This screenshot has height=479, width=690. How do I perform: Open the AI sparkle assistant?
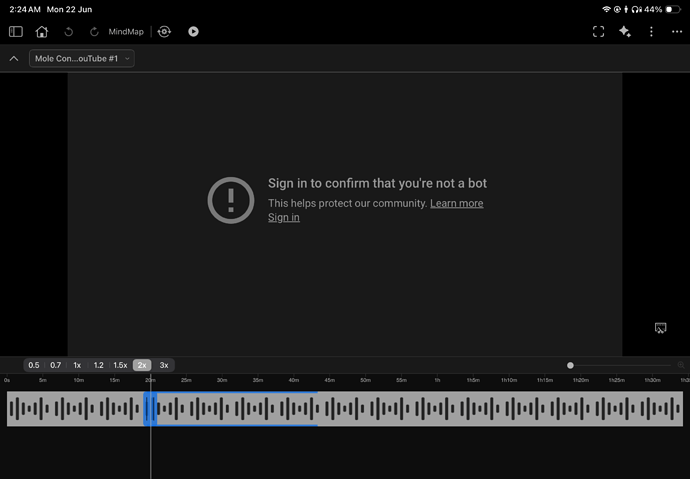625,32
